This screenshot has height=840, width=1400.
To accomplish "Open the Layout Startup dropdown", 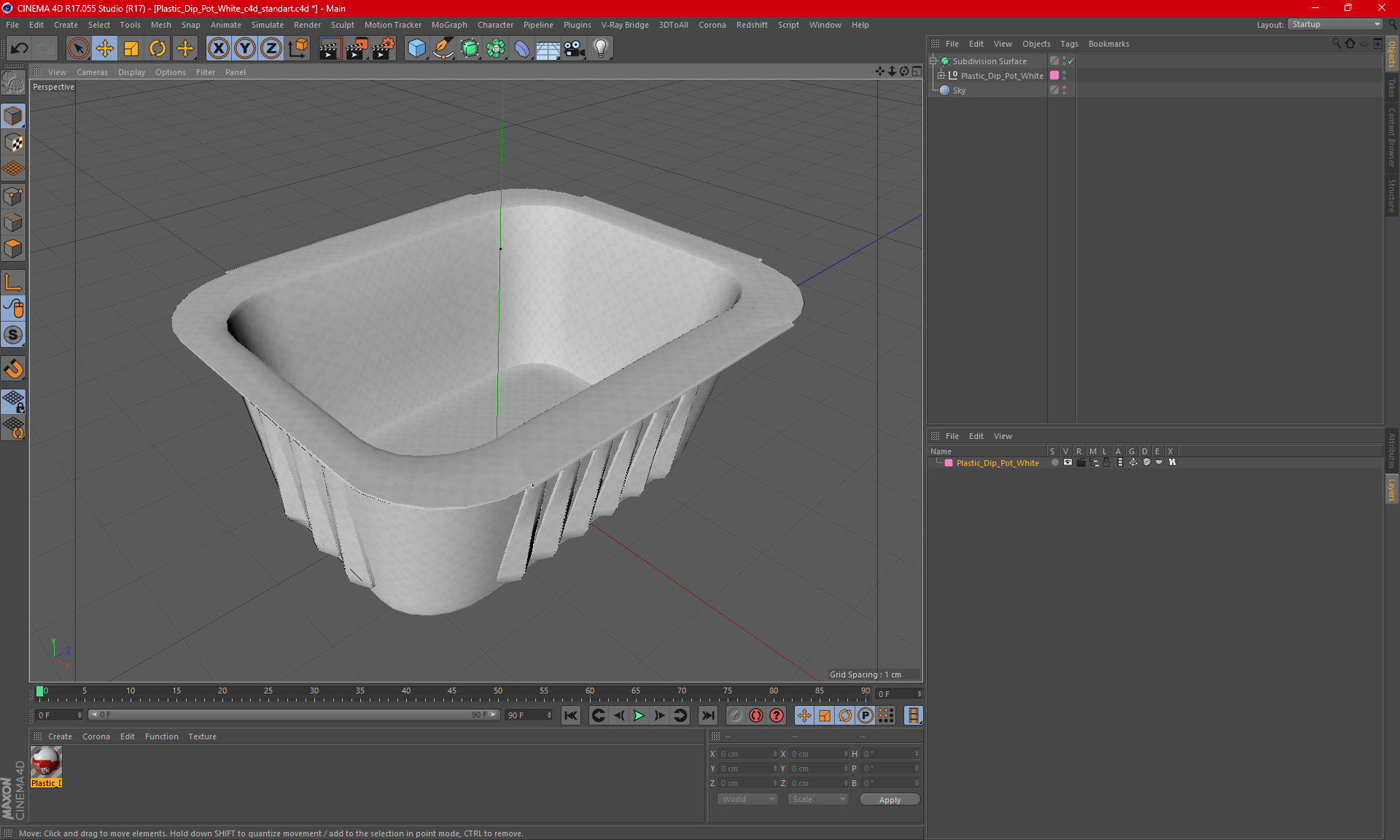I will pyautogui.click(x=1336, y=24).
